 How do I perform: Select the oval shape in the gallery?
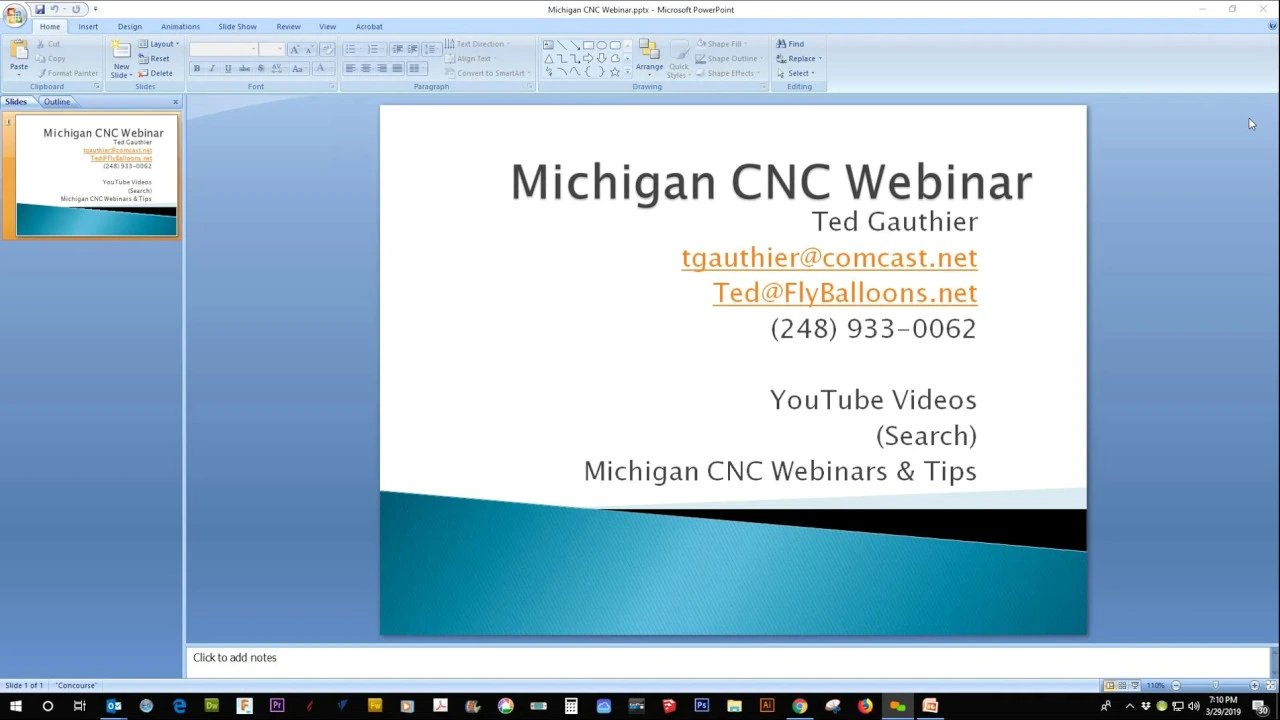click(601, 45)
